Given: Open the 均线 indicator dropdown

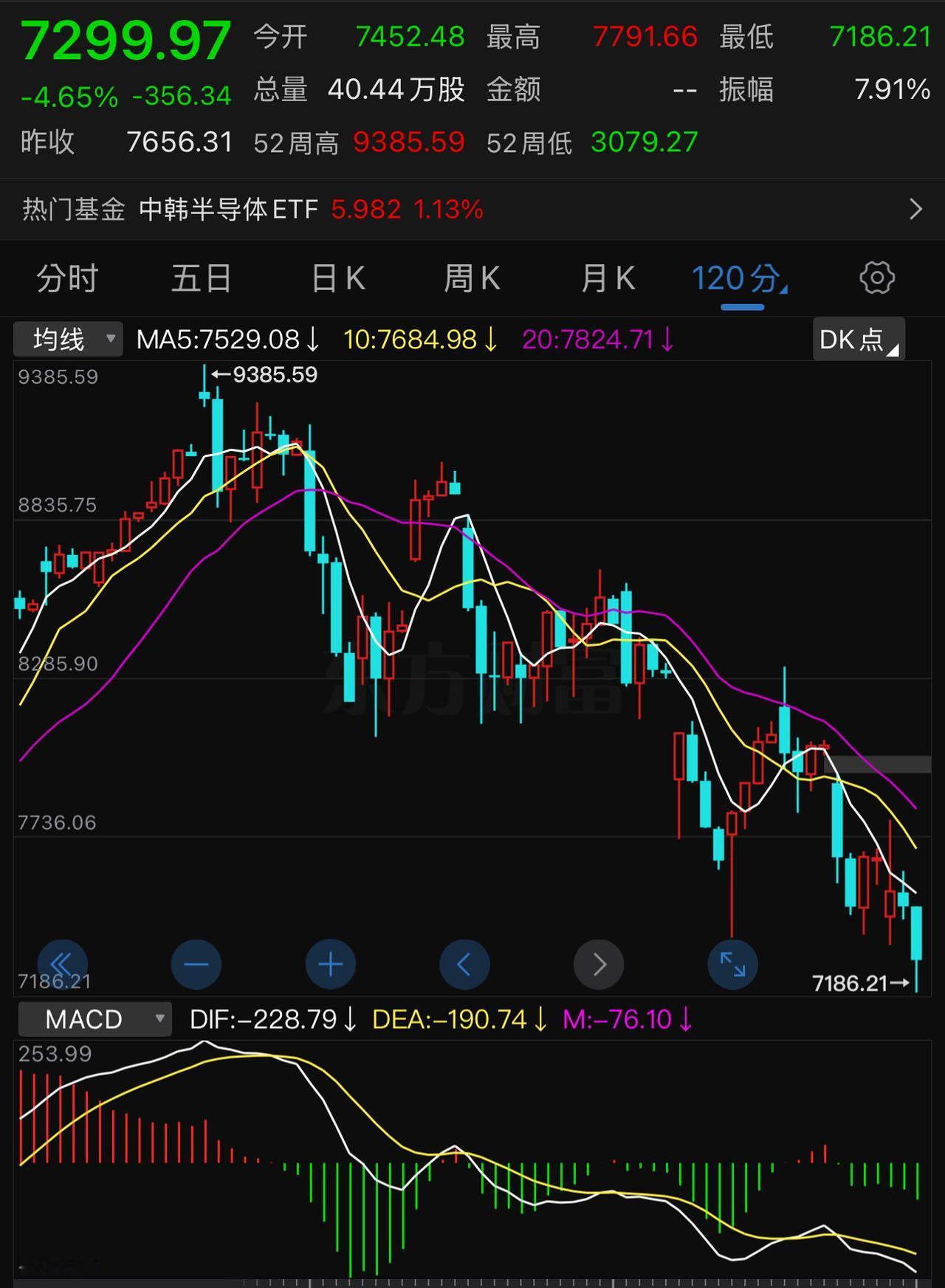Looking at the screenshot, I should point(68,340).
